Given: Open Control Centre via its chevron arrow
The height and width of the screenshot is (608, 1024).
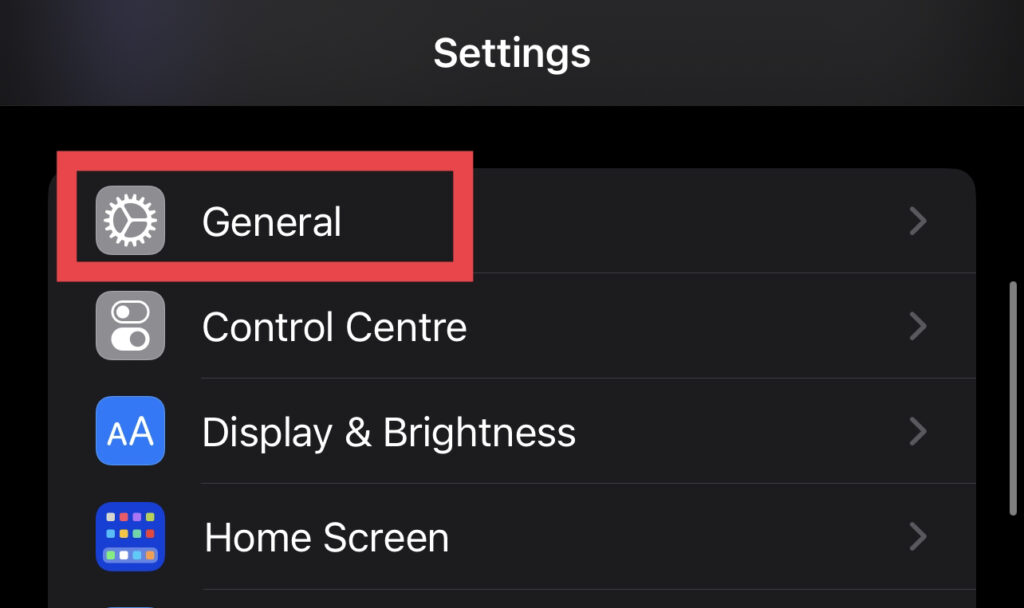Looking at the screenshot, I should [918, 326].
